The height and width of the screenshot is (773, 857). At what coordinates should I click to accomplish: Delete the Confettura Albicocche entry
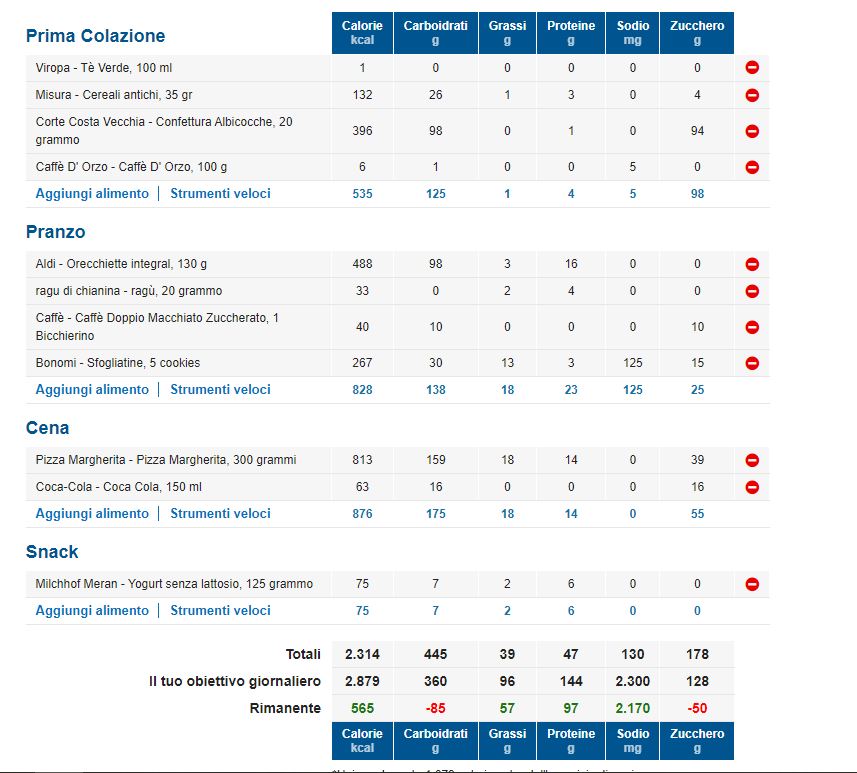tap(752, 131)
